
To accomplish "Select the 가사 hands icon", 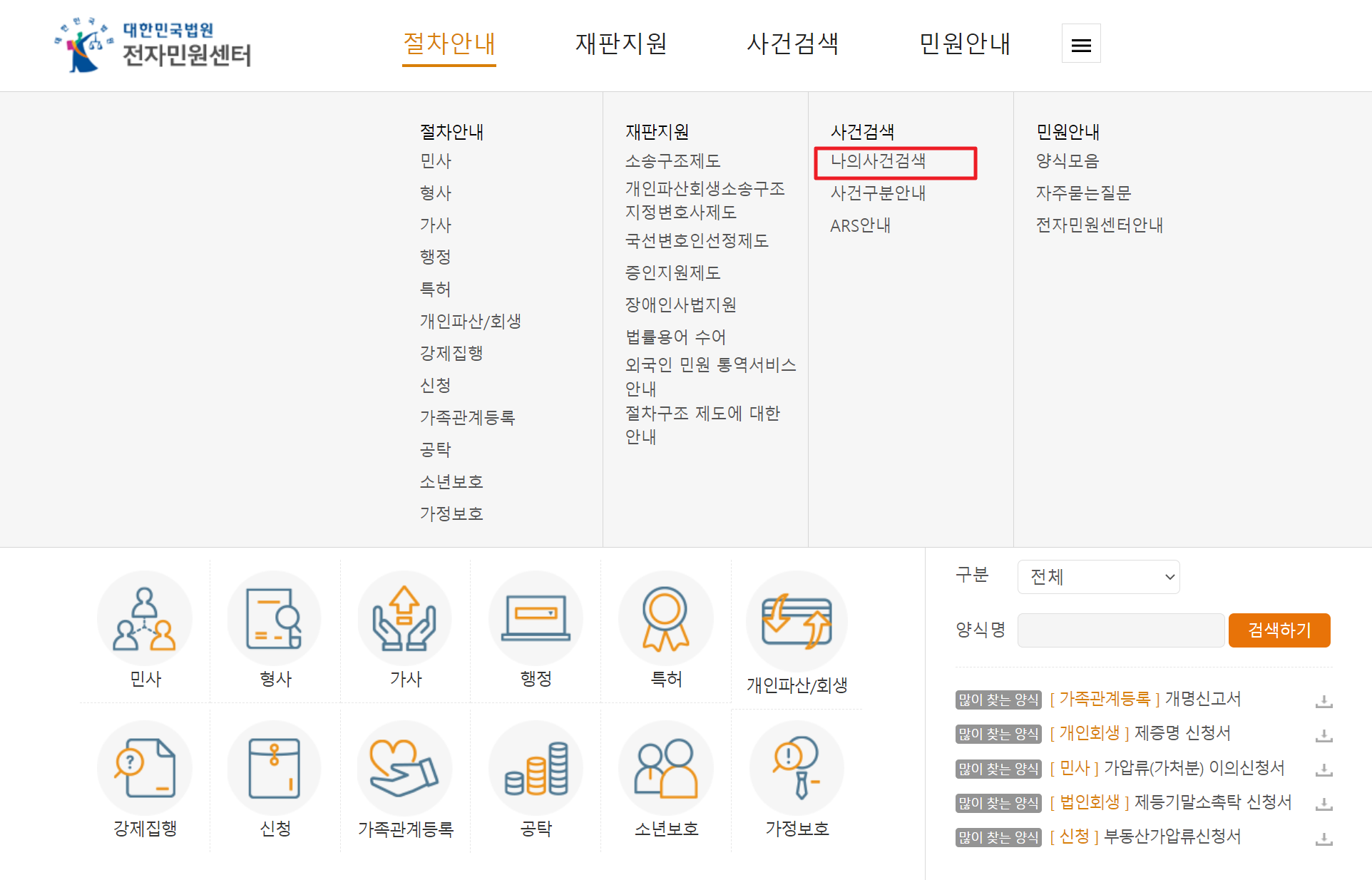I will click(x=404, y=619).
